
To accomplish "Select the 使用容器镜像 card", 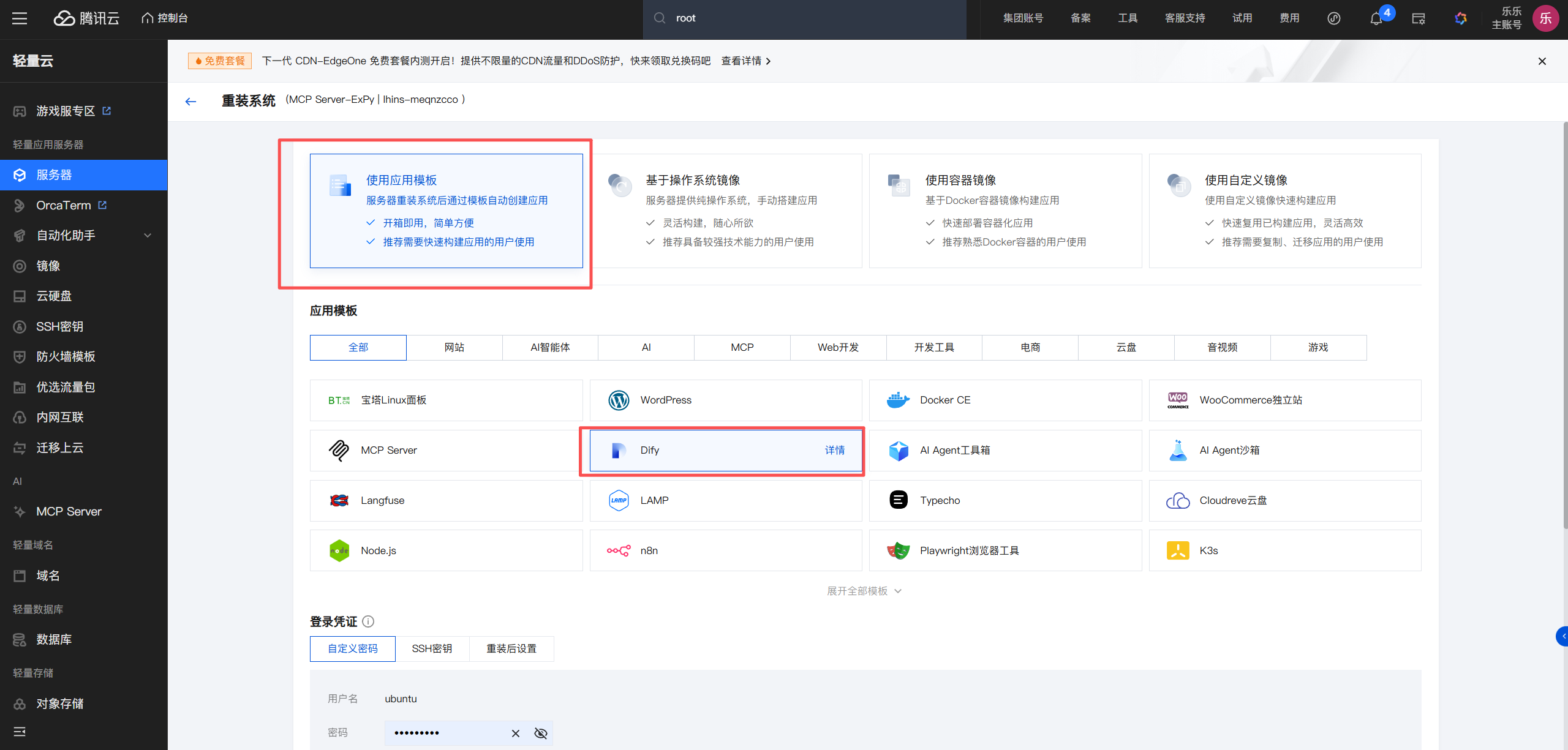I will coord(1005,211).
